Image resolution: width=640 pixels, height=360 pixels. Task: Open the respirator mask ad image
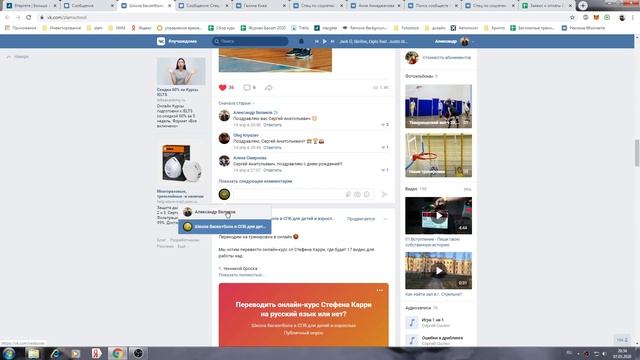(181, 164)
